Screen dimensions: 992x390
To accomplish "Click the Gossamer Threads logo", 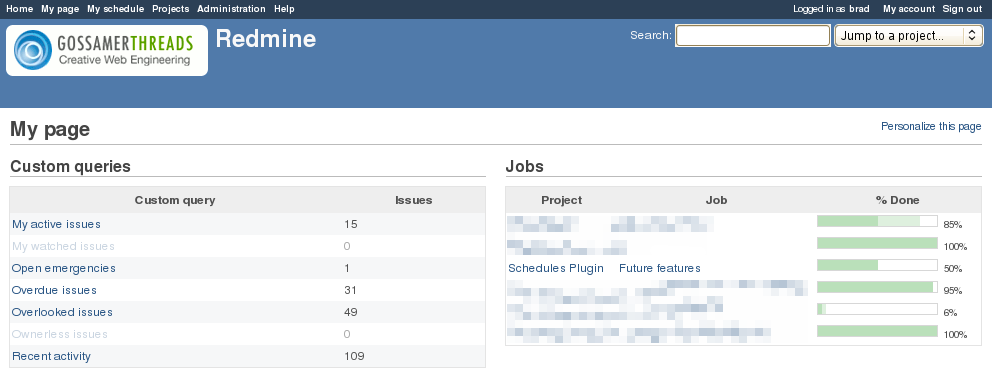I will tap(107, 50).
